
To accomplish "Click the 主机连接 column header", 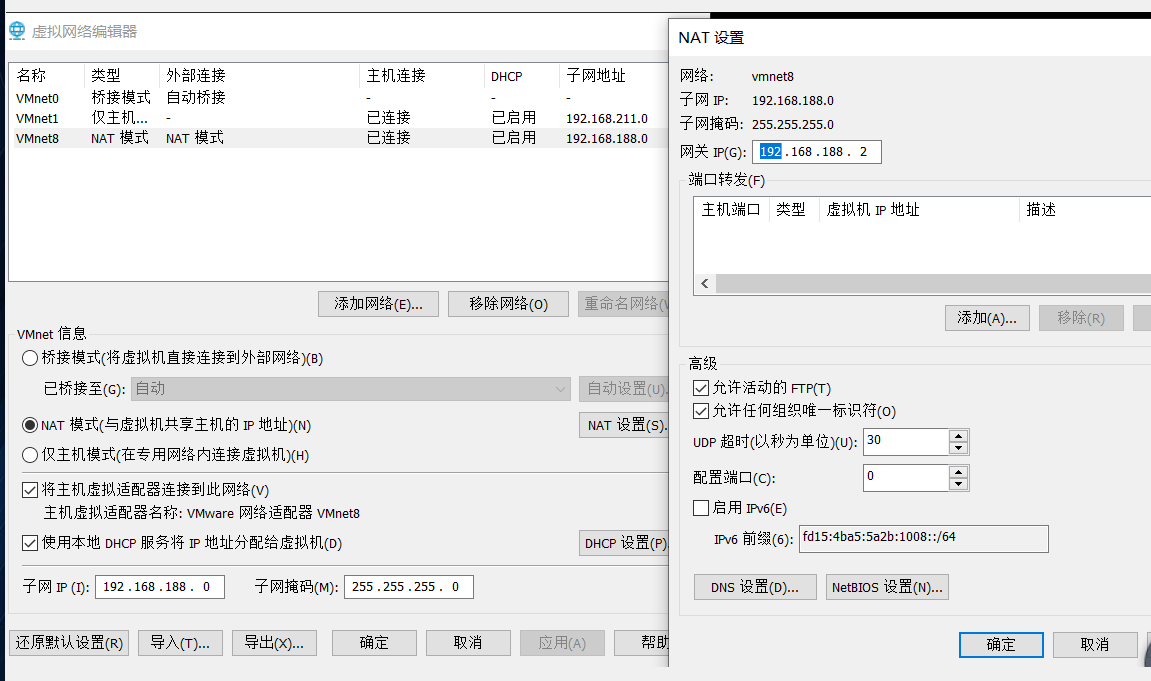I will pos(422,76).
